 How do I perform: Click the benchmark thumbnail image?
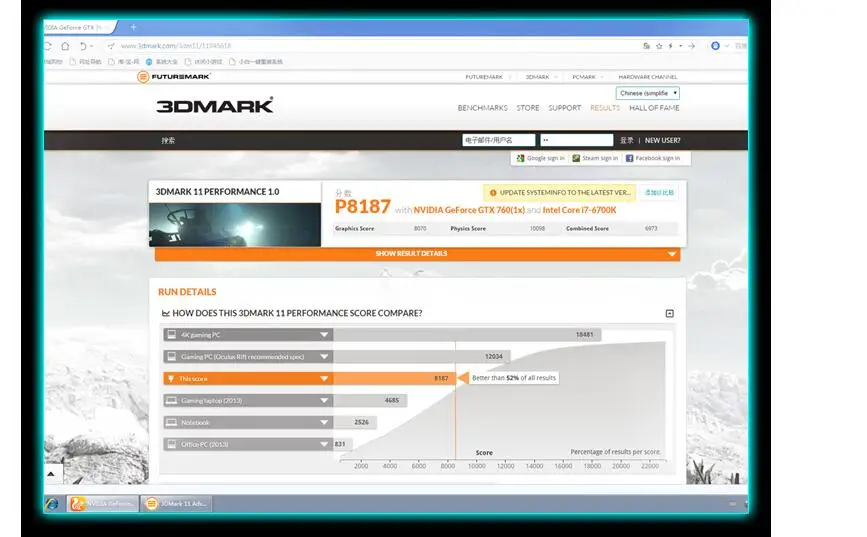coord(235,225)
